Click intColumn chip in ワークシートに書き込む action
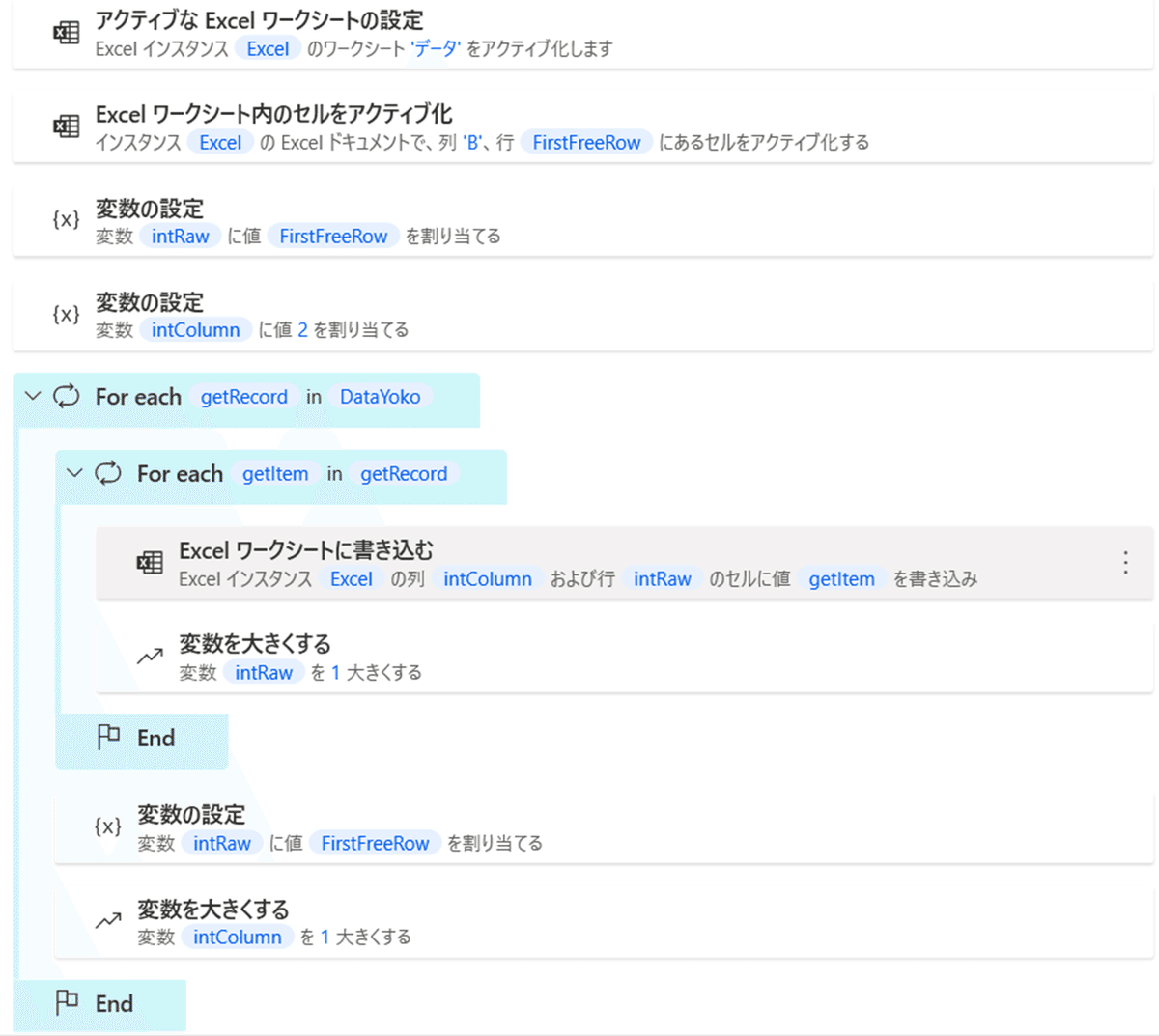 (488, 578)
